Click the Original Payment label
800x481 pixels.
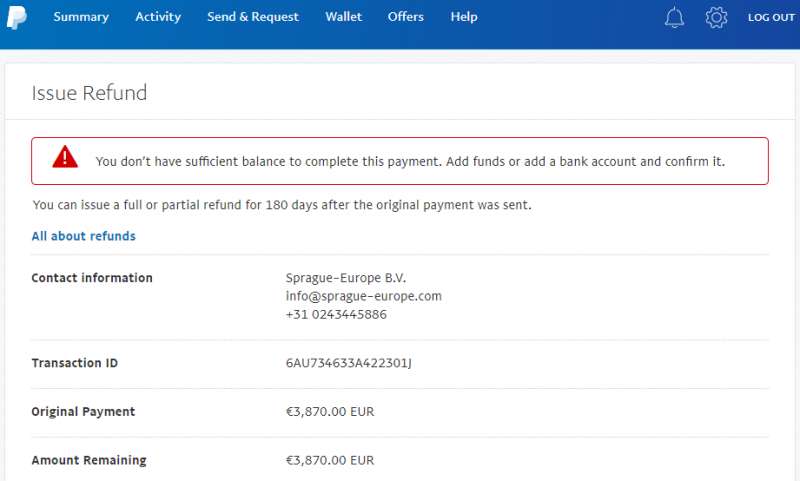point(83,412)
